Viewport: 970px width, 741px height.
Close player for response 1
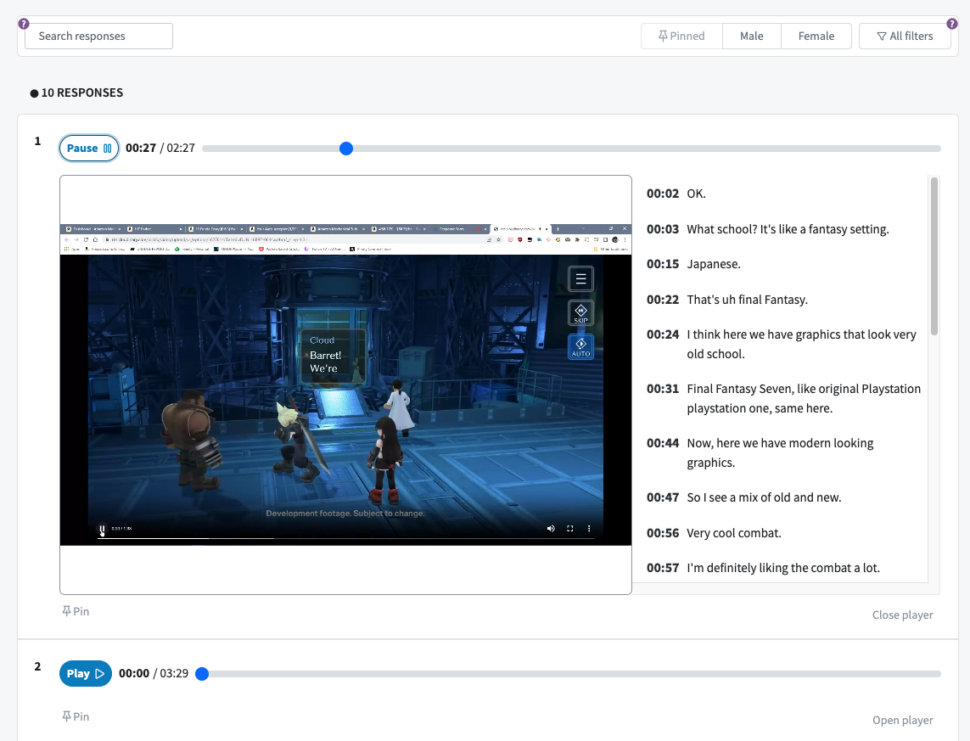coord(903,615)
